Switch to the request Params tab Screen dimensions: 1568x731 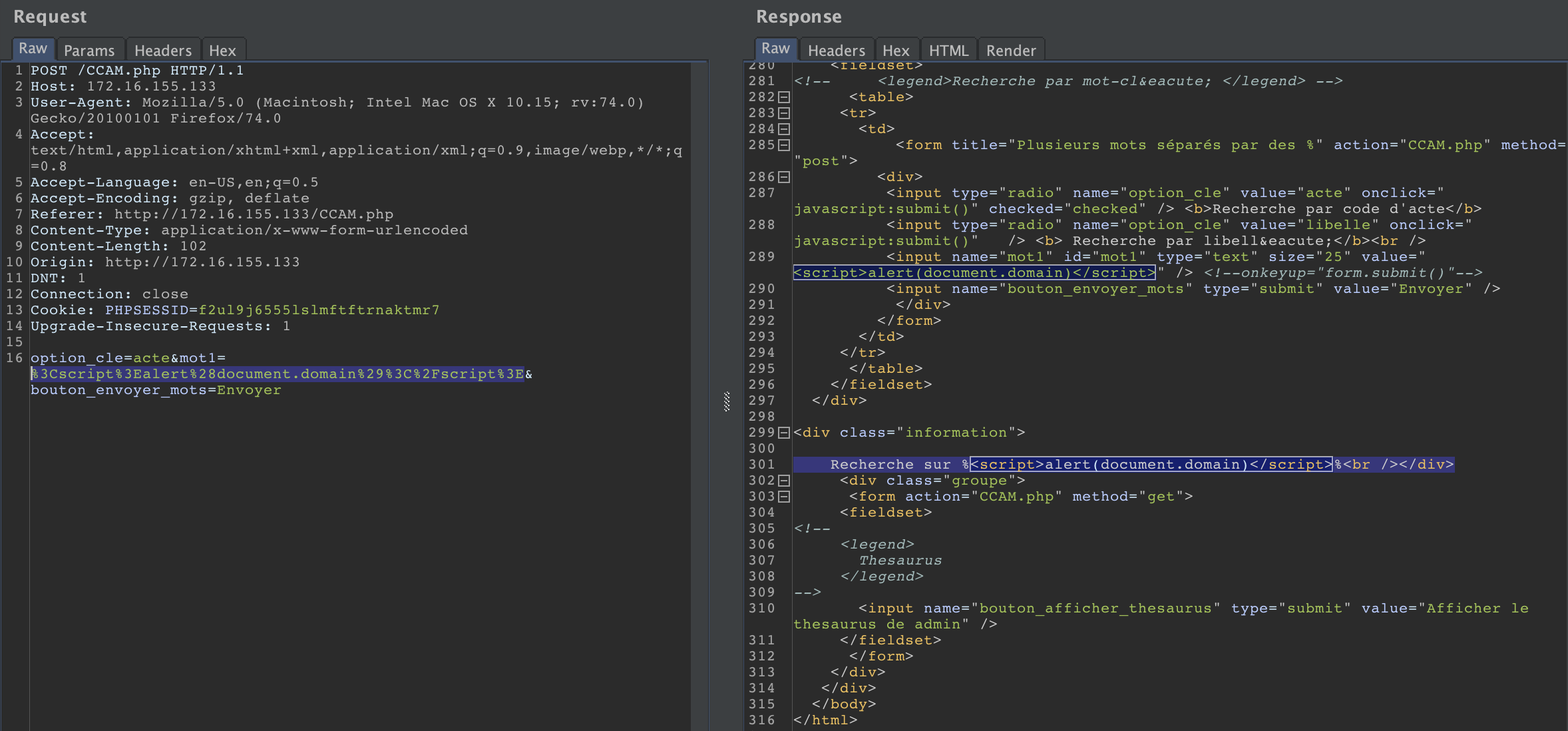tap(89, 51)
